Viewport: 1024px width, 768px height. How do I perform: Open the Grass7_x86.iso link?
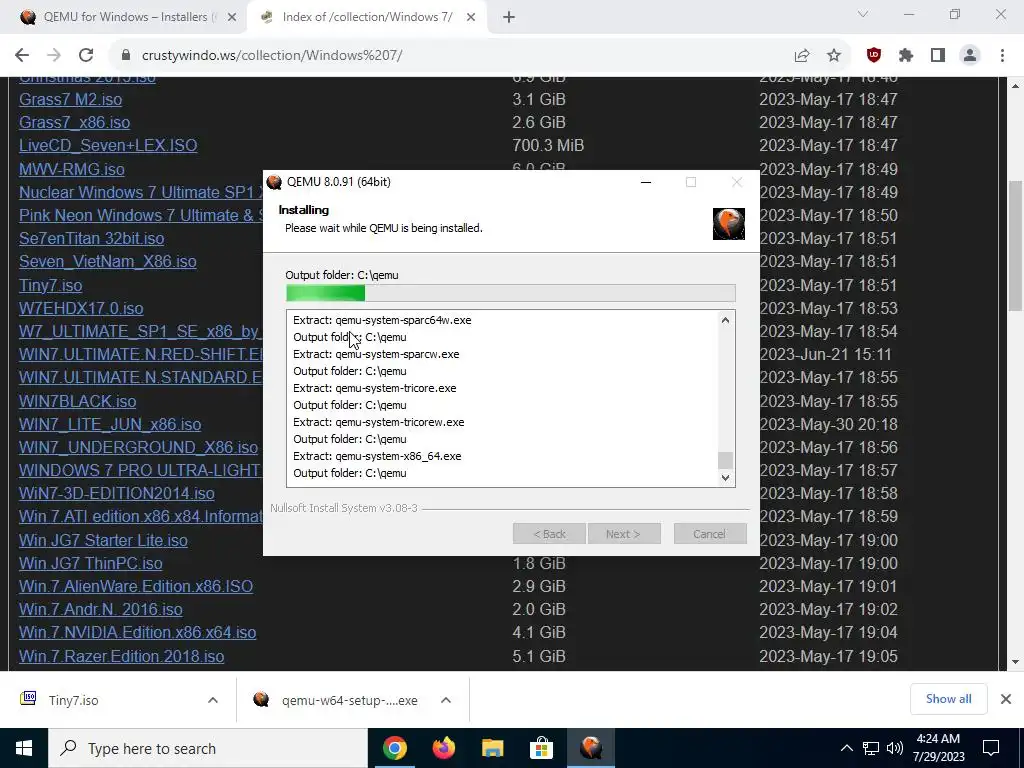(x=74, y=122)
